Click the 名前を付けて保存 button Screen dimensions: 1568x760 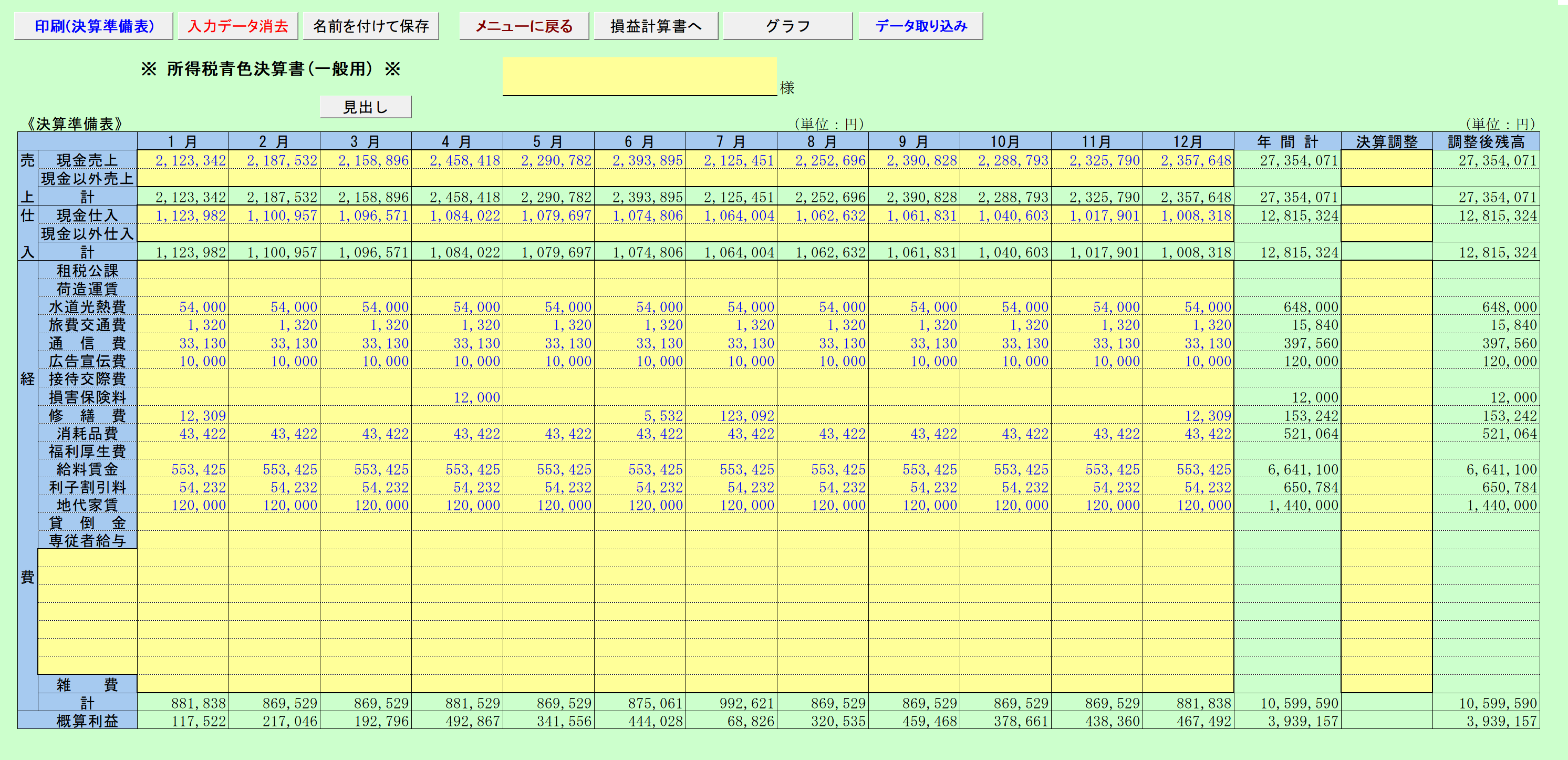pos(371,26)
